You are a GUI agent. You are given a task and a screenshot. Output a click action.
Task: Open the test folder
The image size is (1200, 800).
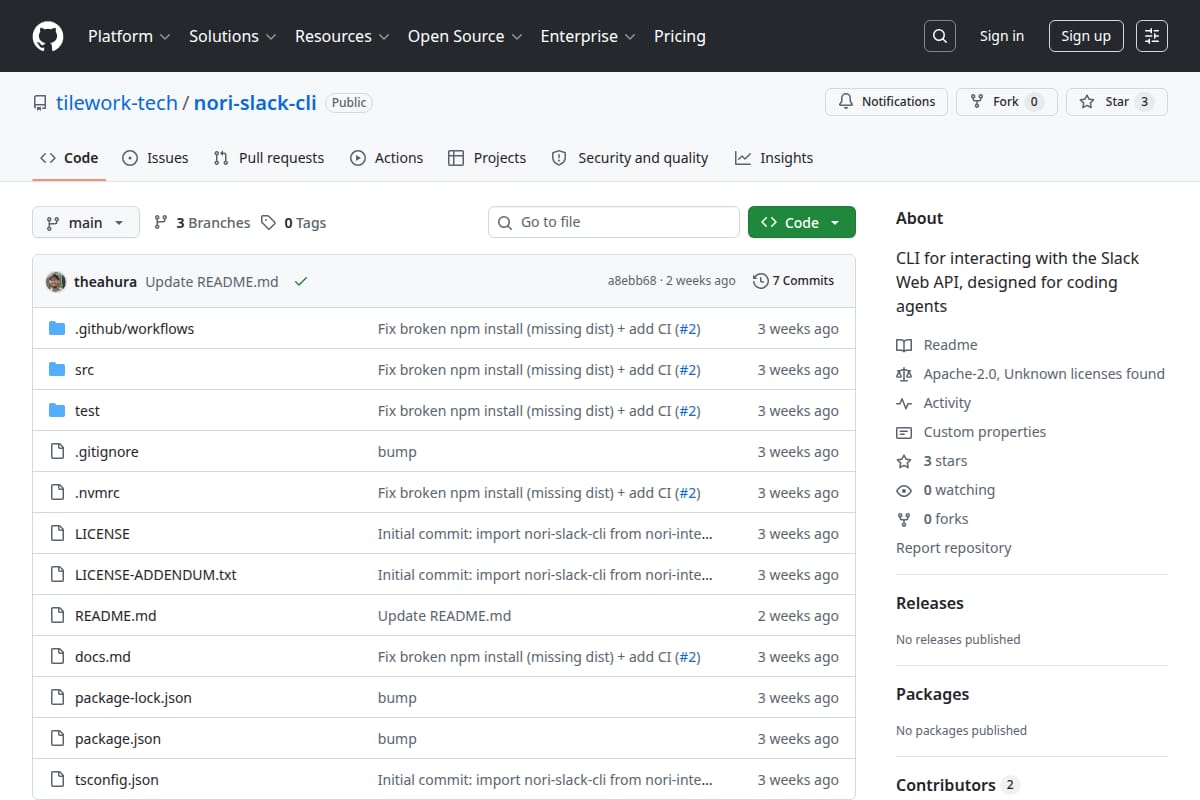(x=87, y=411)
